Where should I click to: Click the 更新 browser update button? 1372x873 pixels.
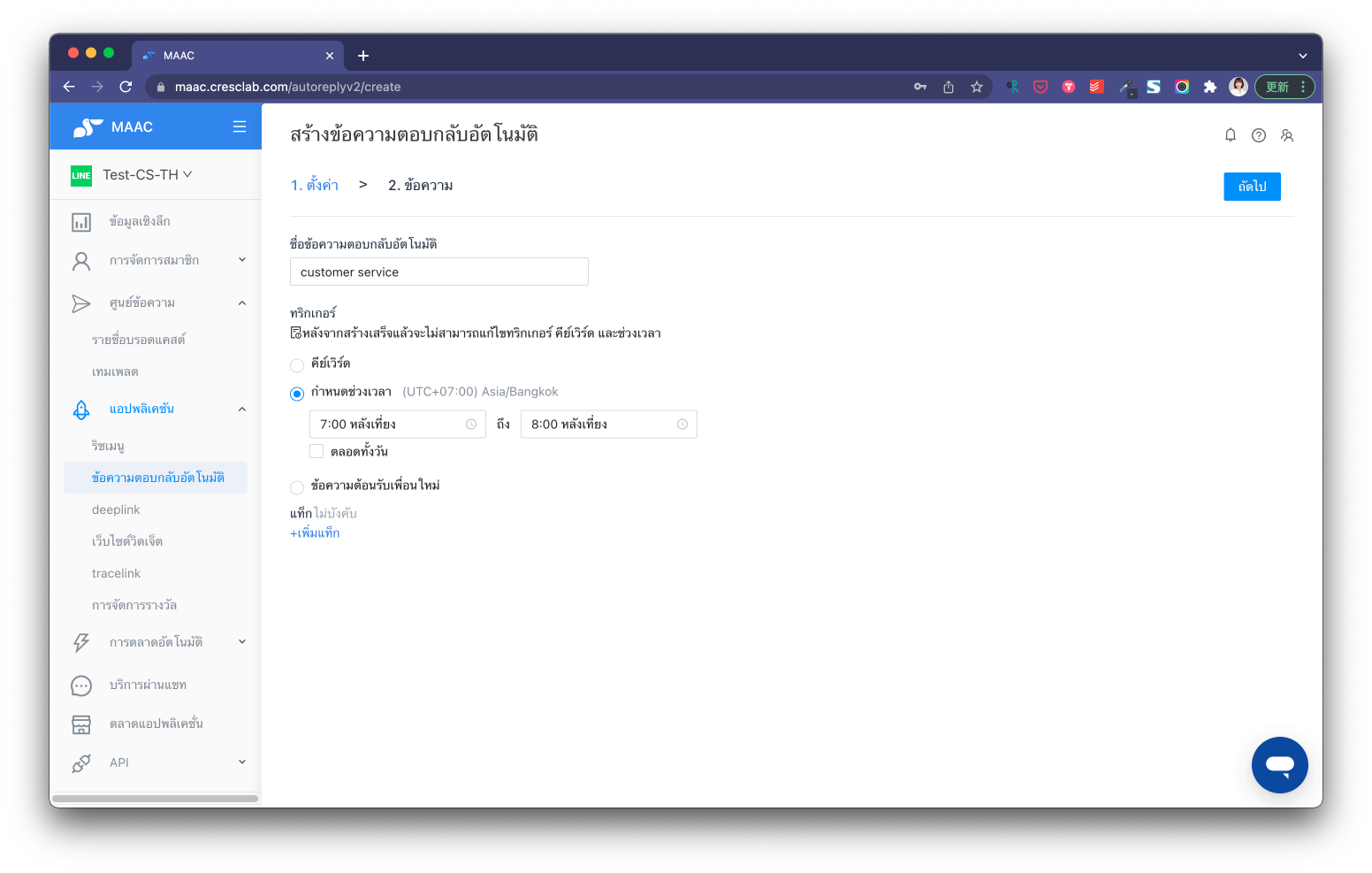1284,87
